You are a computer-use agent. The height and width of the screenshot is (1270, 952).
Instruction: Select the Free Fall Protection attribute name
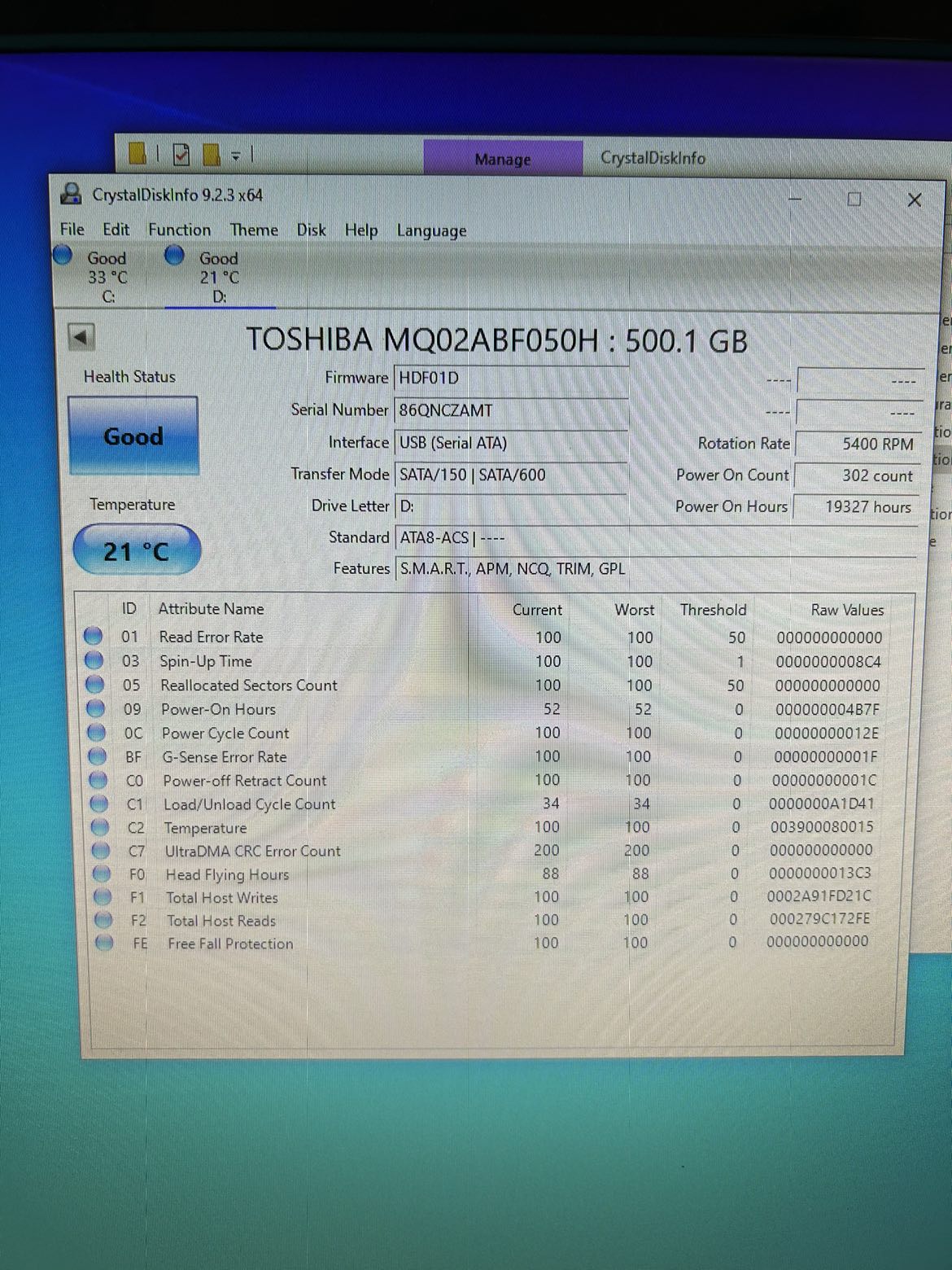(230, 944)
